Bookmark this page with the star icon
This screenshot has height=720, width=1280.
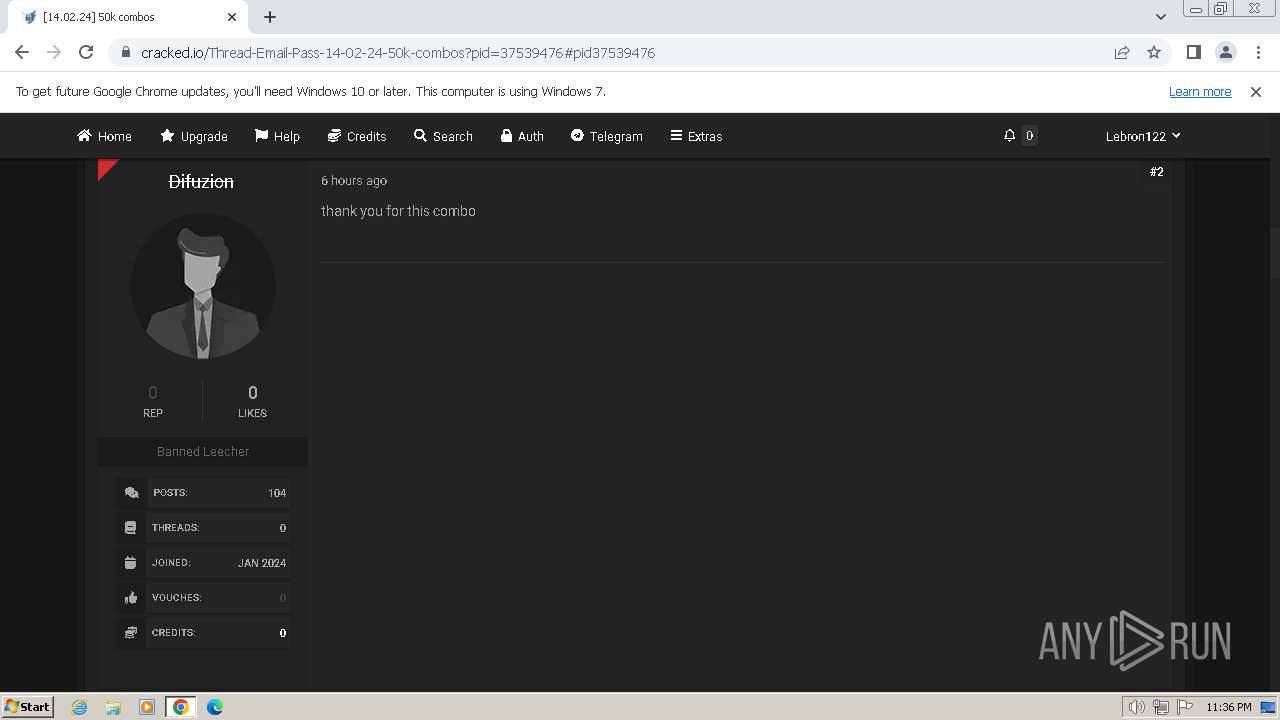[1154, 52]
